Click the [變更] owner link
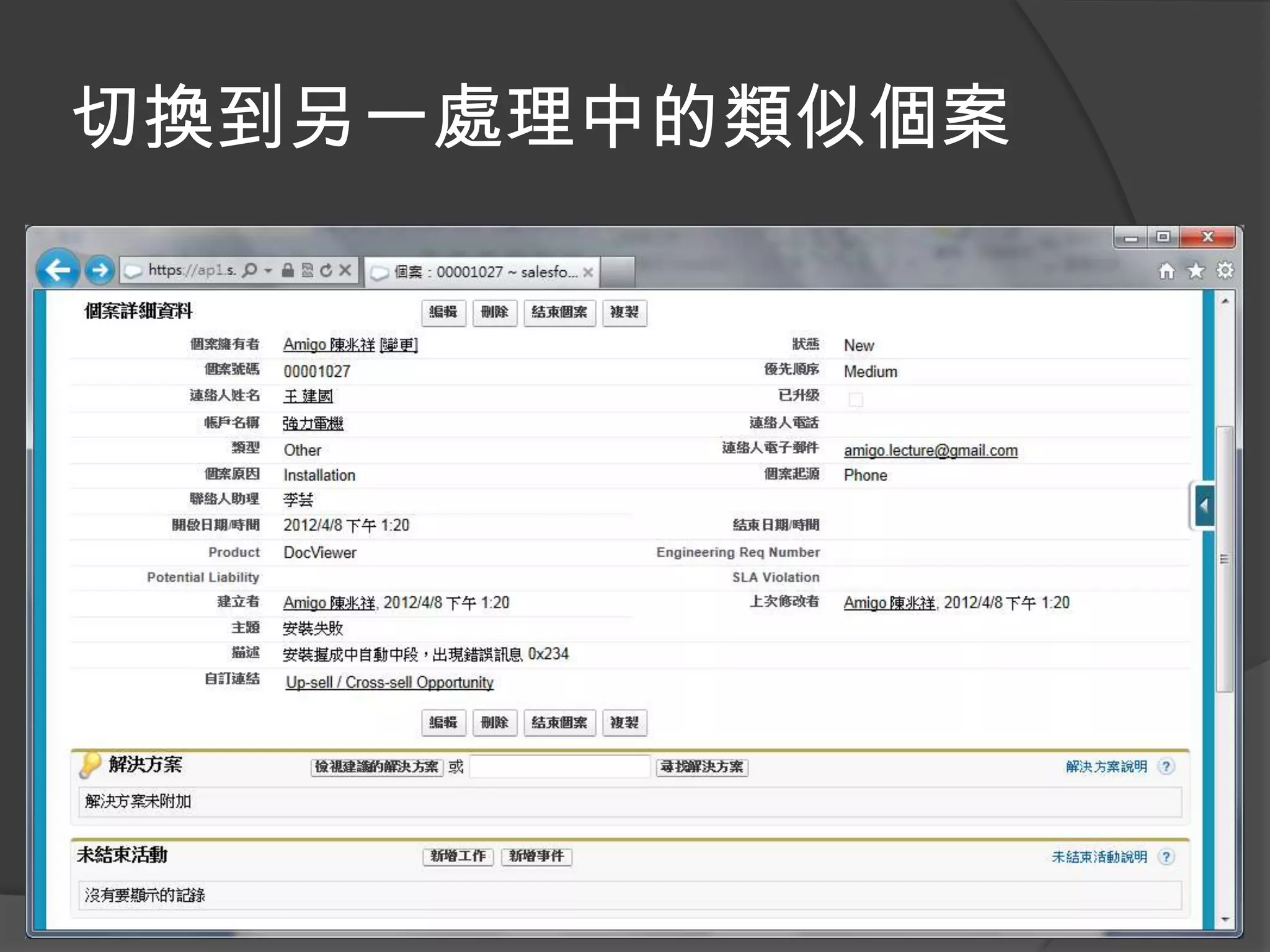The width and height of the screenshot is (1270, 952). pos(399,345)
